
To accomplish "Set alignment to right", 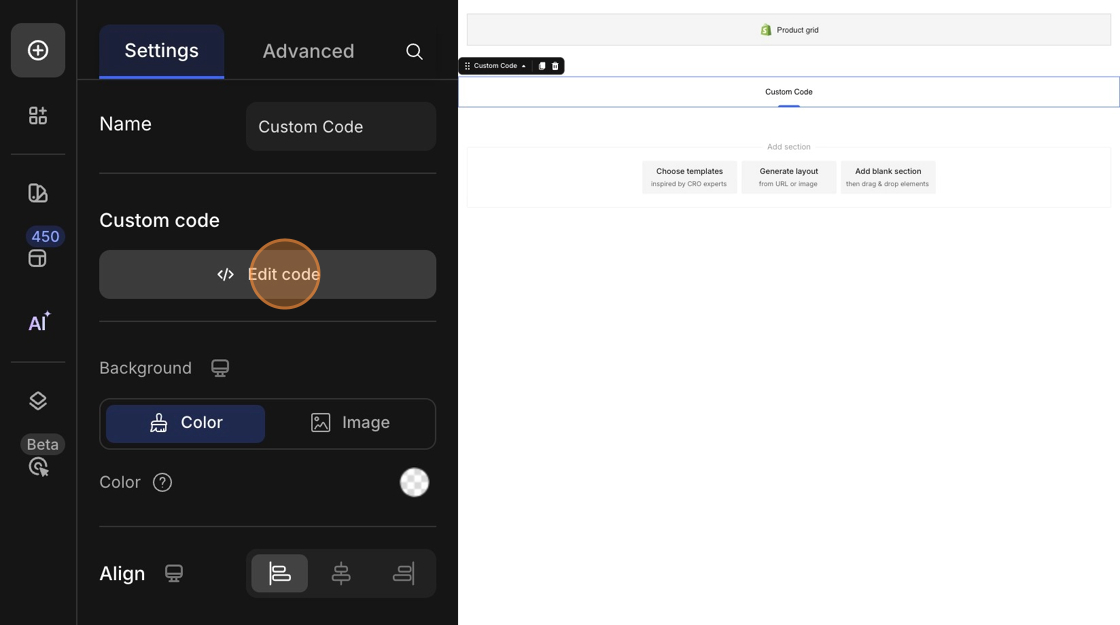I will [403, 573].
